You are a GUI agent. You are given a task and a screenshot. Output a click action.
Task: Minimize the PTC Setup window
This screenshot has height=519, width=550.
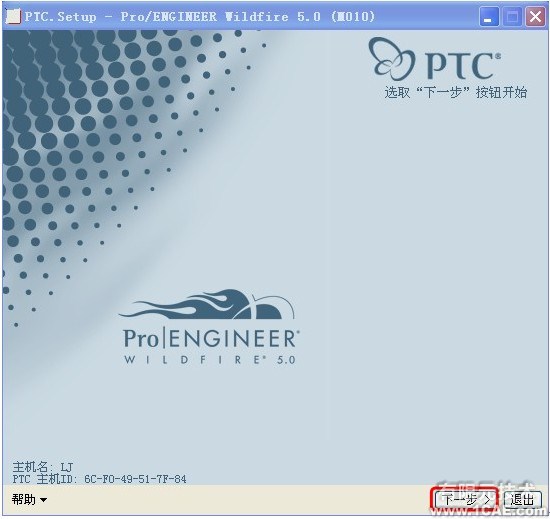click(x=488, y=17)
